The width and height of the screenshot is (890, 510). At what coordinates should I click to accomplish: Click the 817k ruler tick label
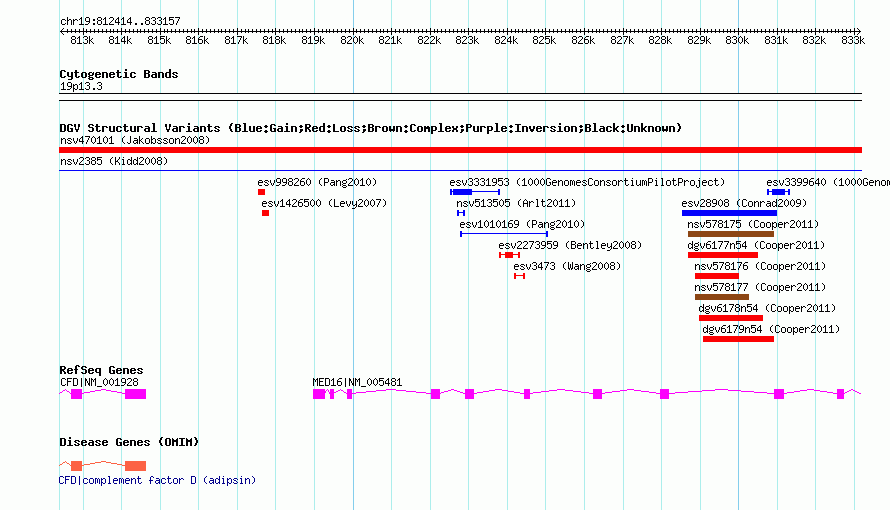point(236,40)
